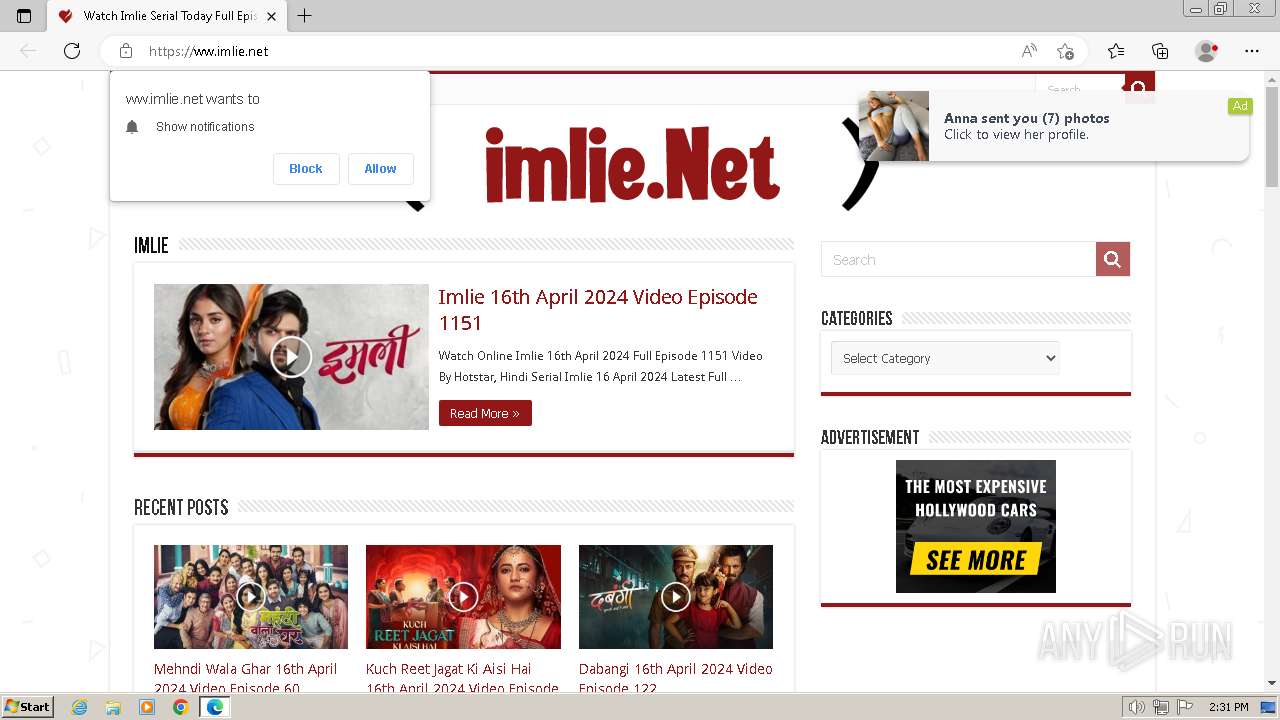Open volume speaker tray icon
This screenshot has width=1280, height=720.
pyautogui.click(x=1137, y=707)
